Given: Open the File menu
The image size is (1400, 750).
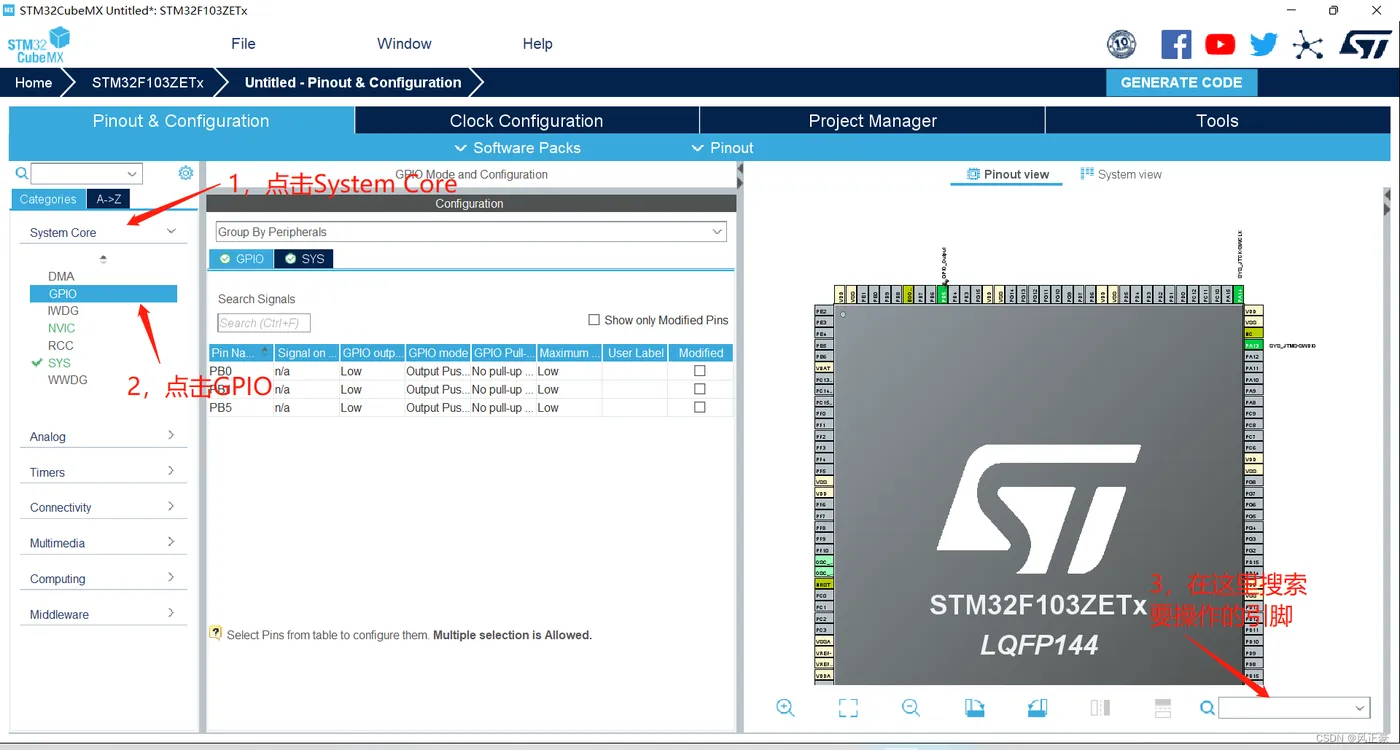Looking at the screenshot, I should 243,44.
